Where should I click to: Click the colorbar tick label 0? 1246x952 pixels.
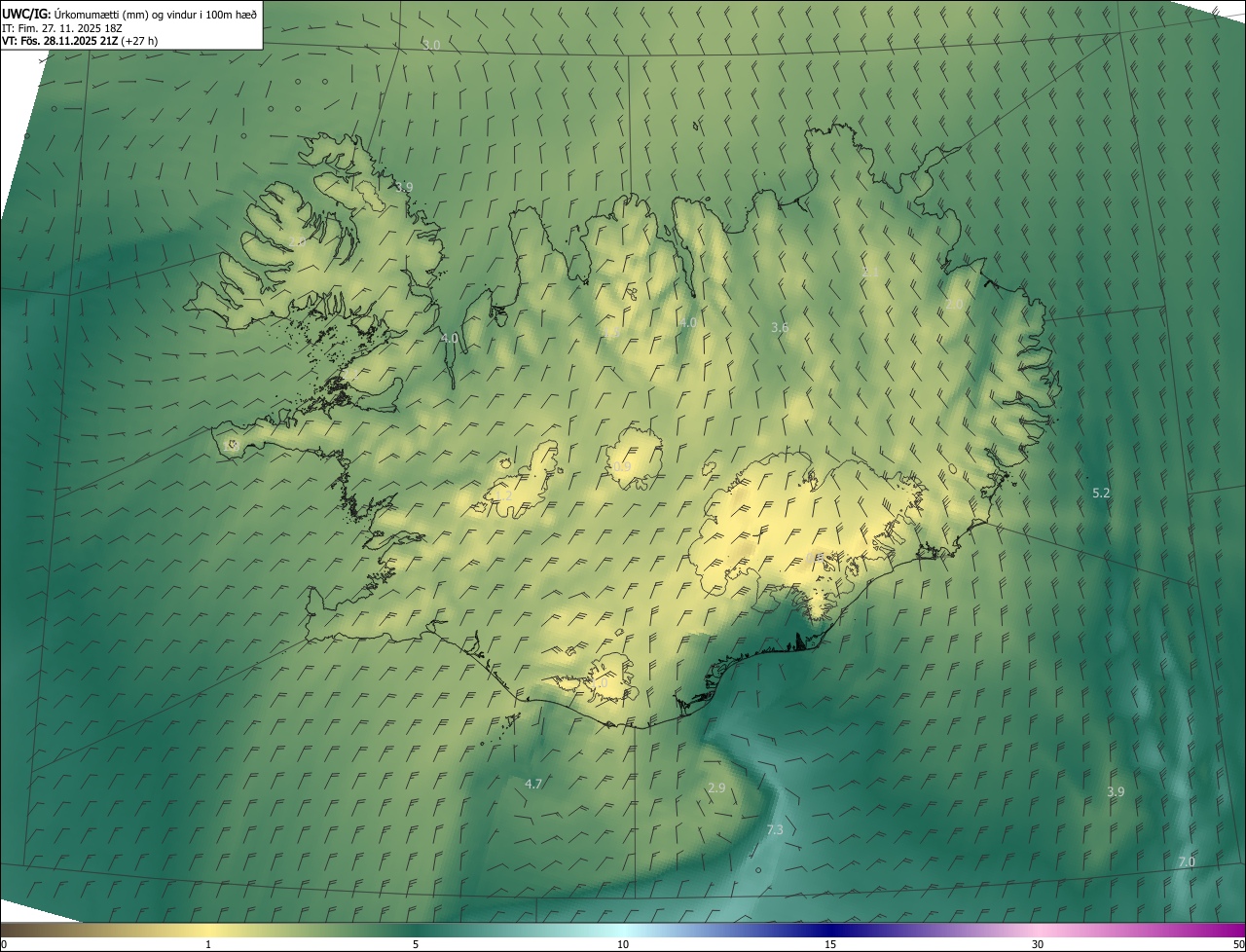tap(4, 944)
